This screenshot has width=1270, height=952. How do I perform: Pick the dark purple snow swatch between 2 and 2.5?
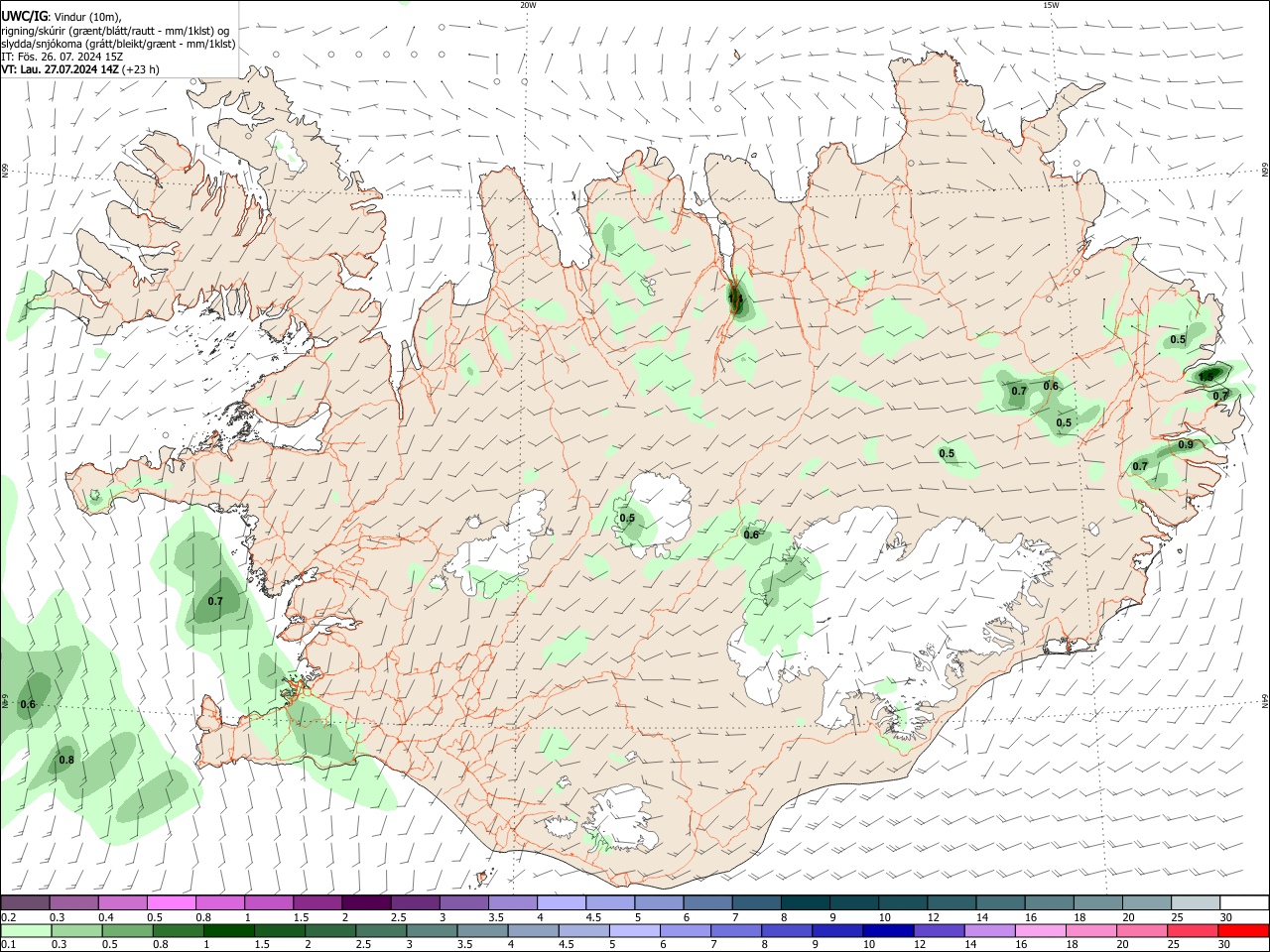point(366,903)
